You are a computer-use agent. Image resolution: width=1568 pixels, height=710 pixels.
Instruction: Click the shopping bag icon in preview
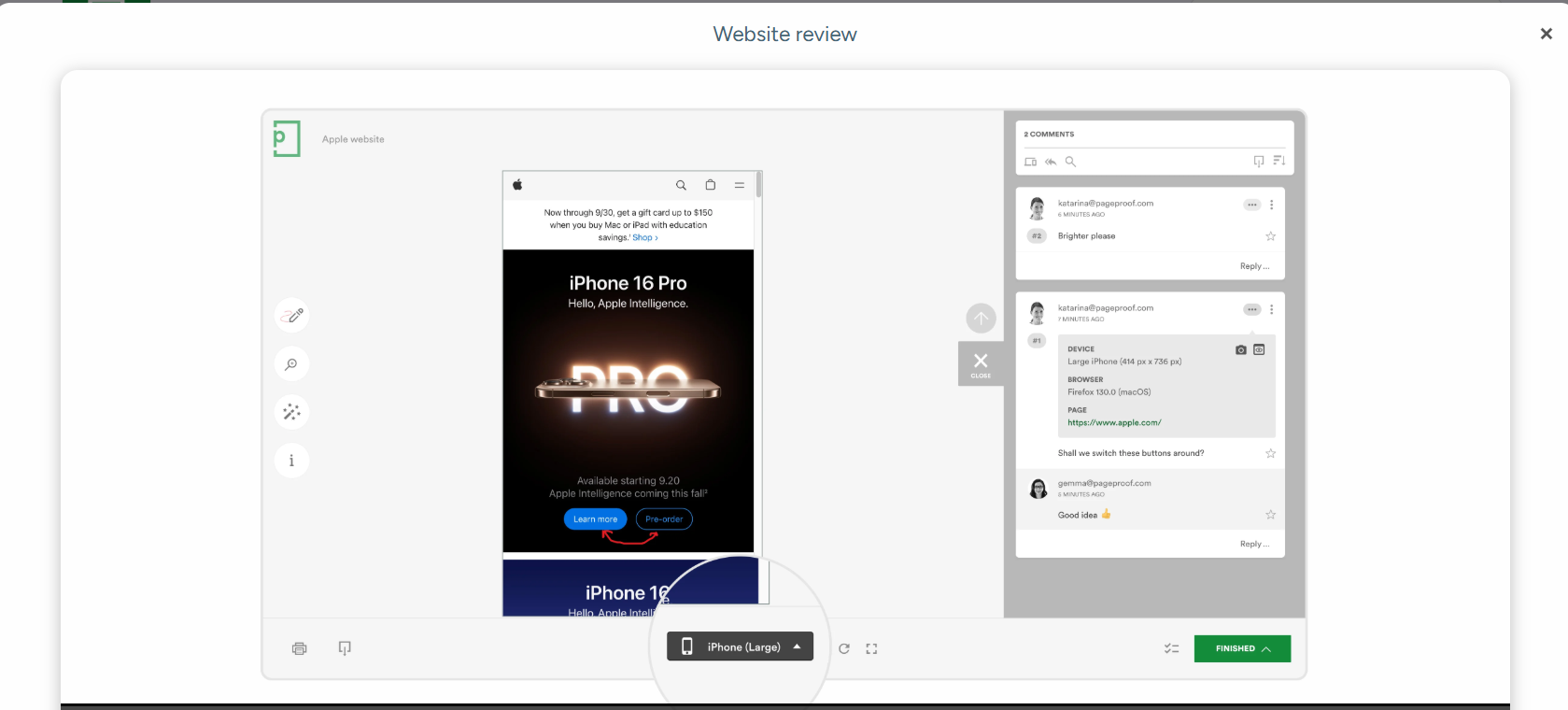(x=710, y=185)
